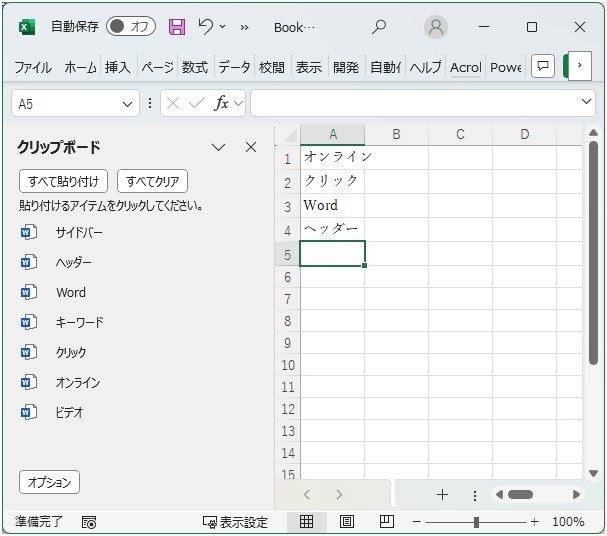607x536 pixels.
Task: Switch to the データ ribbon tab
Action: pos(234,67)
